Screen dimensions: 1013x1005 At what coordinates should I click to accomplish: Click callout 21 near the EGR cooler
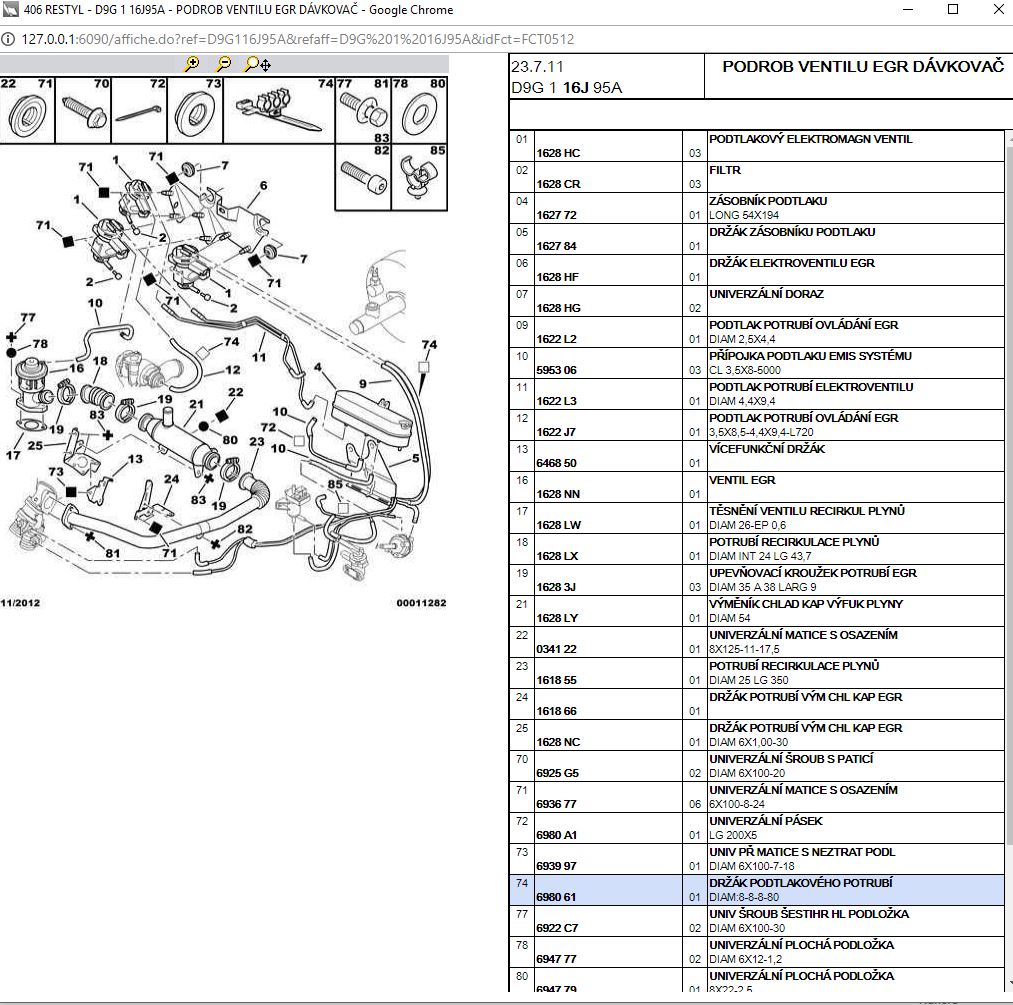(196, 404)
